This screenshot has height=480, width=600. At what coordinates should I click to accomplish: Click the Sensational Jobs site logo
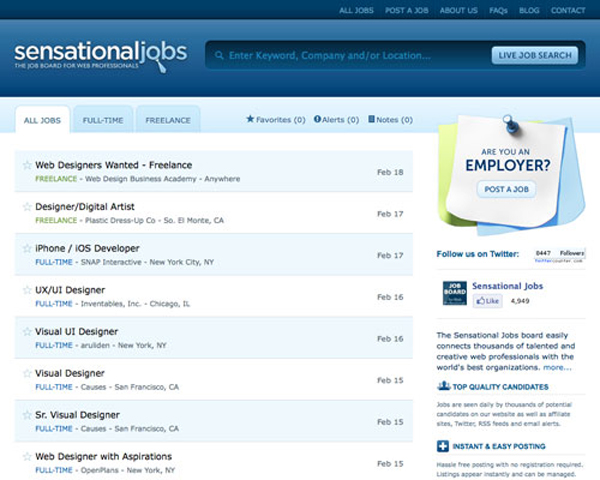100,54
